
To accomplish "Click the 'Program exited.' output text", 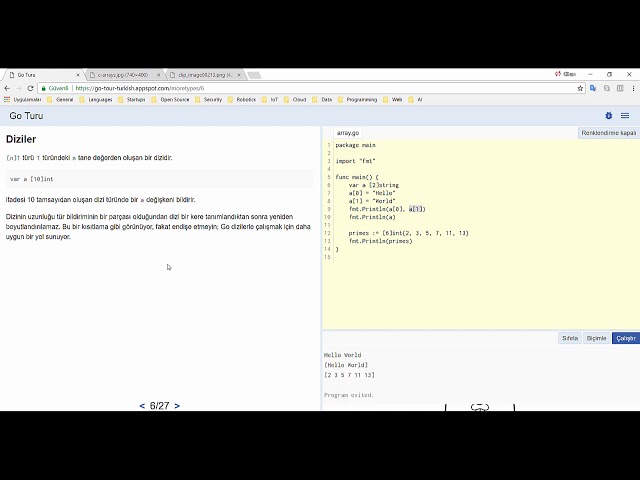I will pos(349,395).
